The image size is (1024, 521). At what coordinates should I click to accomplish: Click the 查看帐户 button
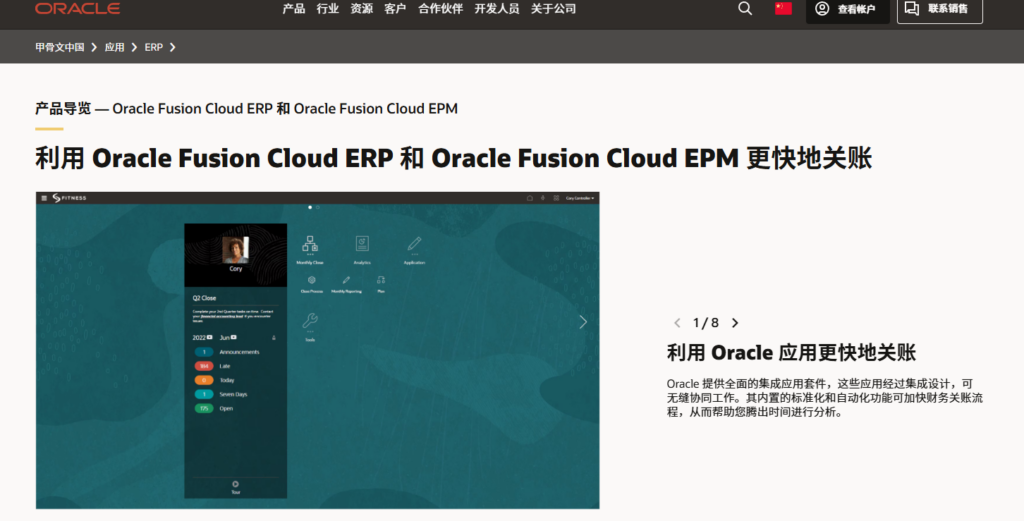(x=847, y=10)
